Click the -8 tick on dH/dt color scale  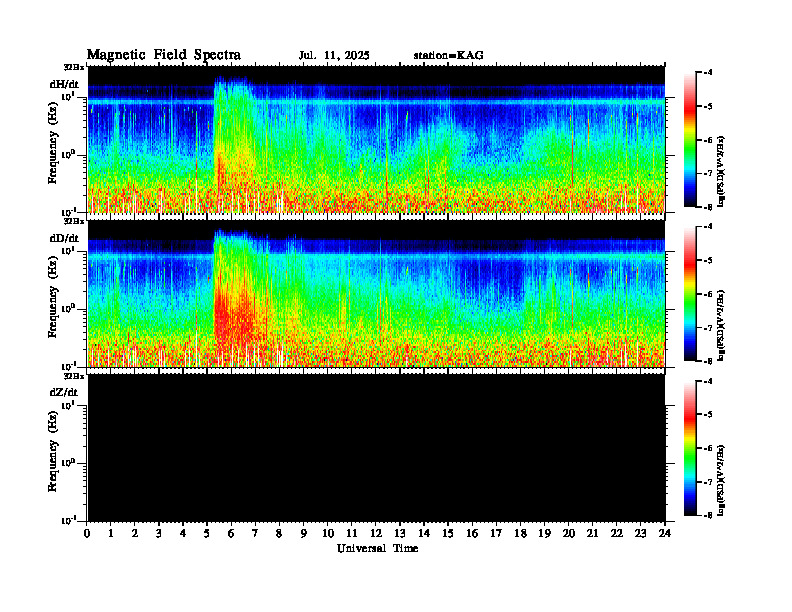pyautogui.click(x=708, y=207)
